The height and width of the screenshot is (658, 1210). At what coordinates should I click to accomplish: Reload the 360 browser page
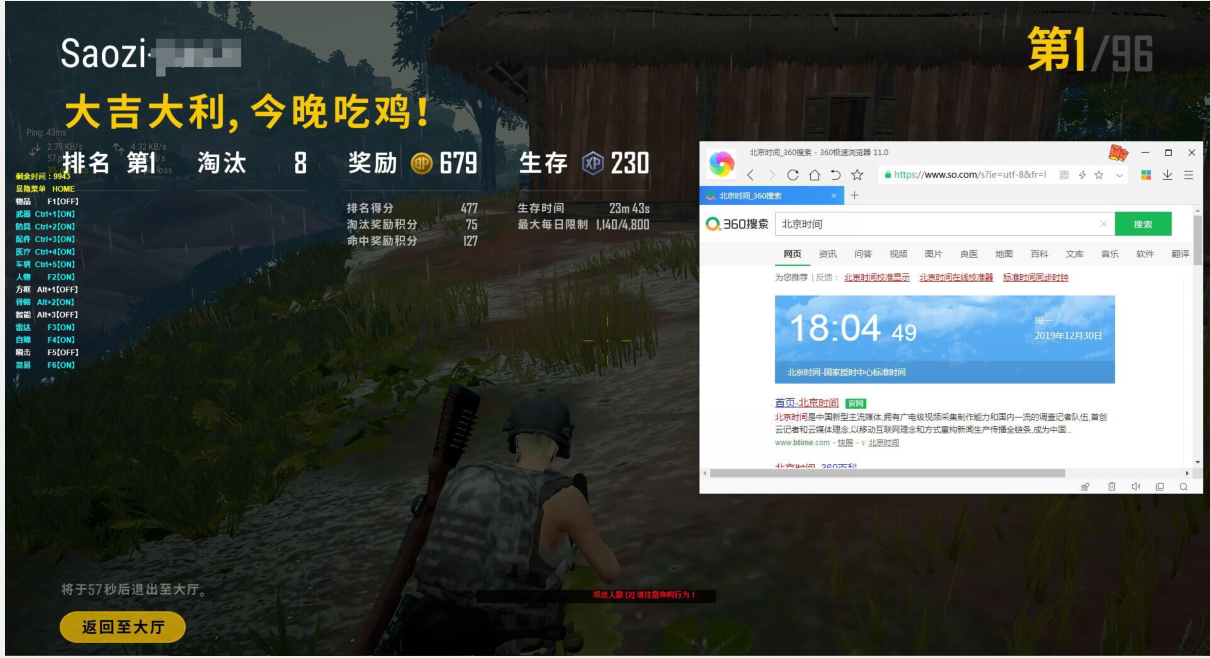tap(793, 175)
